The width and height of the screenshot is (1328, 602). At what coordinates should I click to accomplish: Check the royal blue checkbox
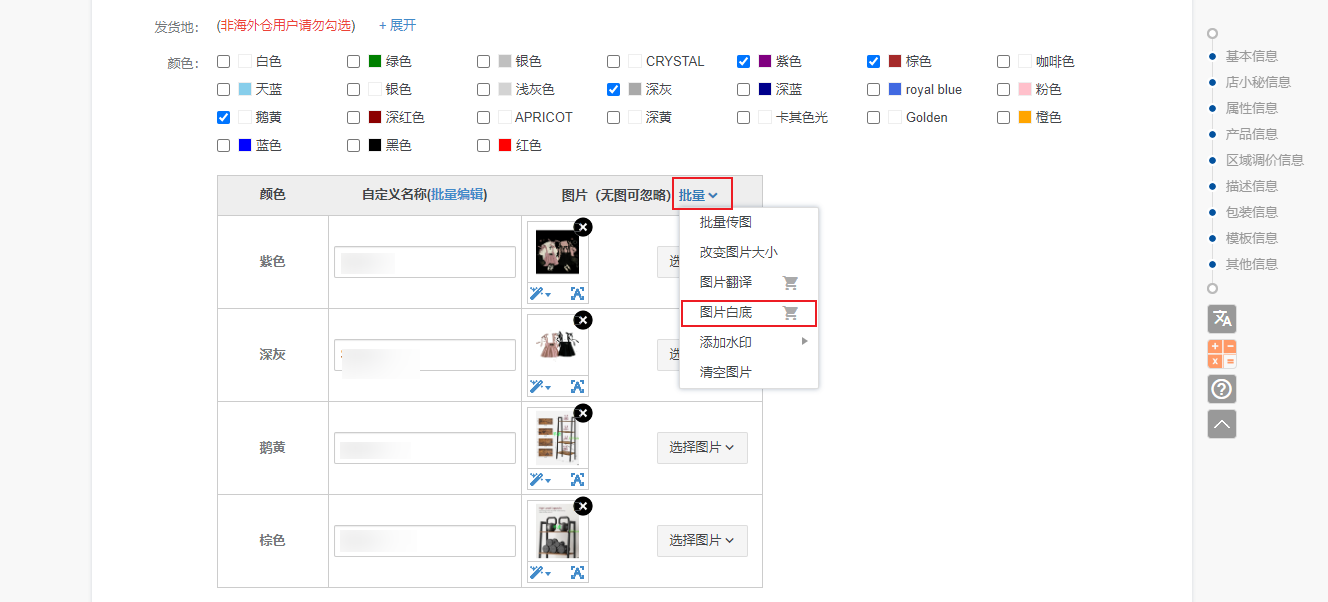pos(873,89)
